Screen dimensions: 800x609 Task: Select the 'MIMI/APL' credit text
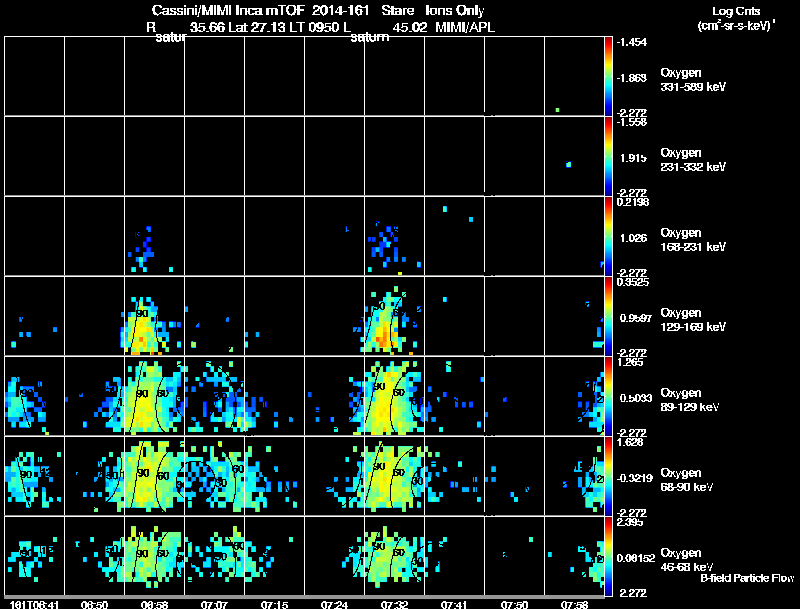tap(465, 27)
